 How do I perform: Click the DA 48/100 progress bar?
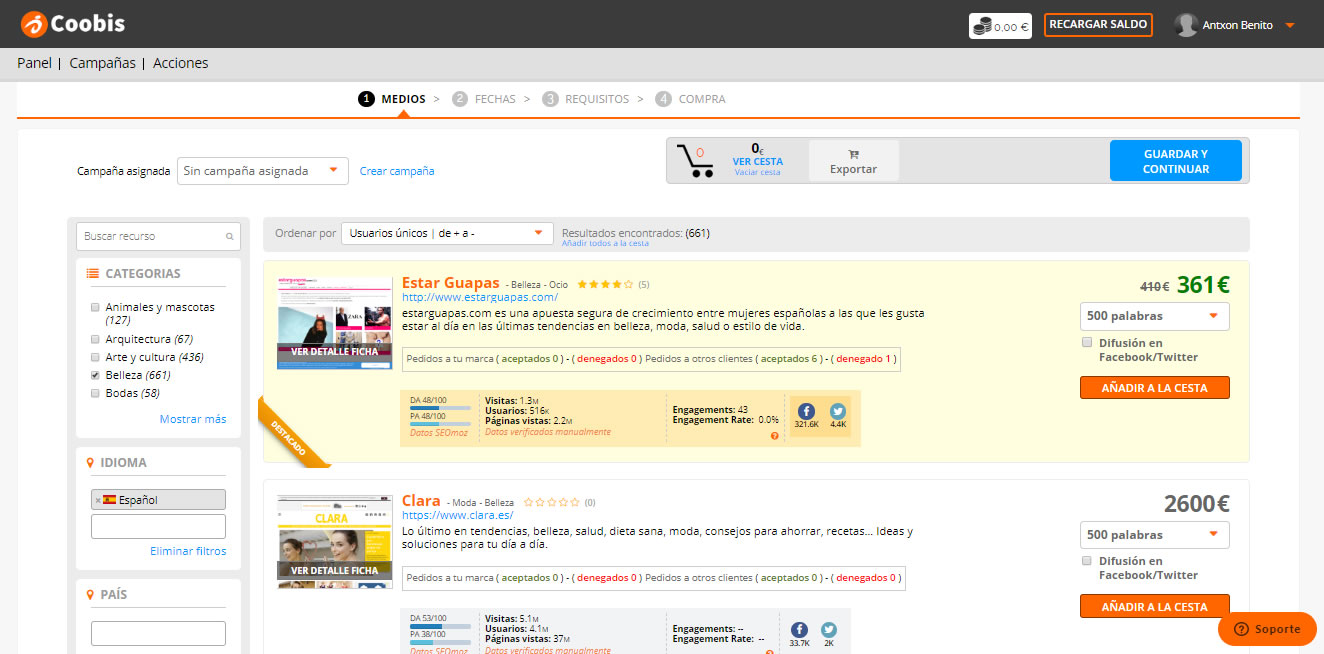click(x=438, y=407)
